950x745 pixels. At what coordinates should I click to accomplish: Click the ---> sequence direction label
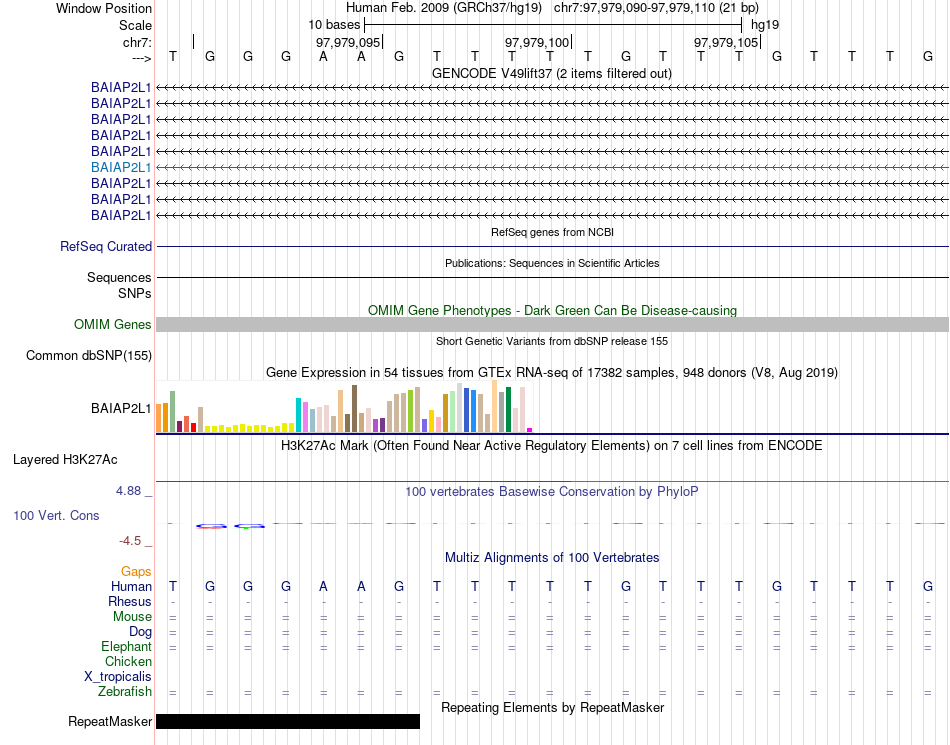(142, 58)
